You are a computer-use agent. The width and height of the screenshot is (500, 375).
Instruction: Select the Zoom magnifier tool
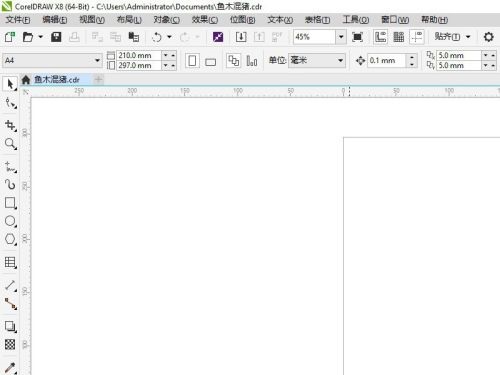tap(10, 144)
